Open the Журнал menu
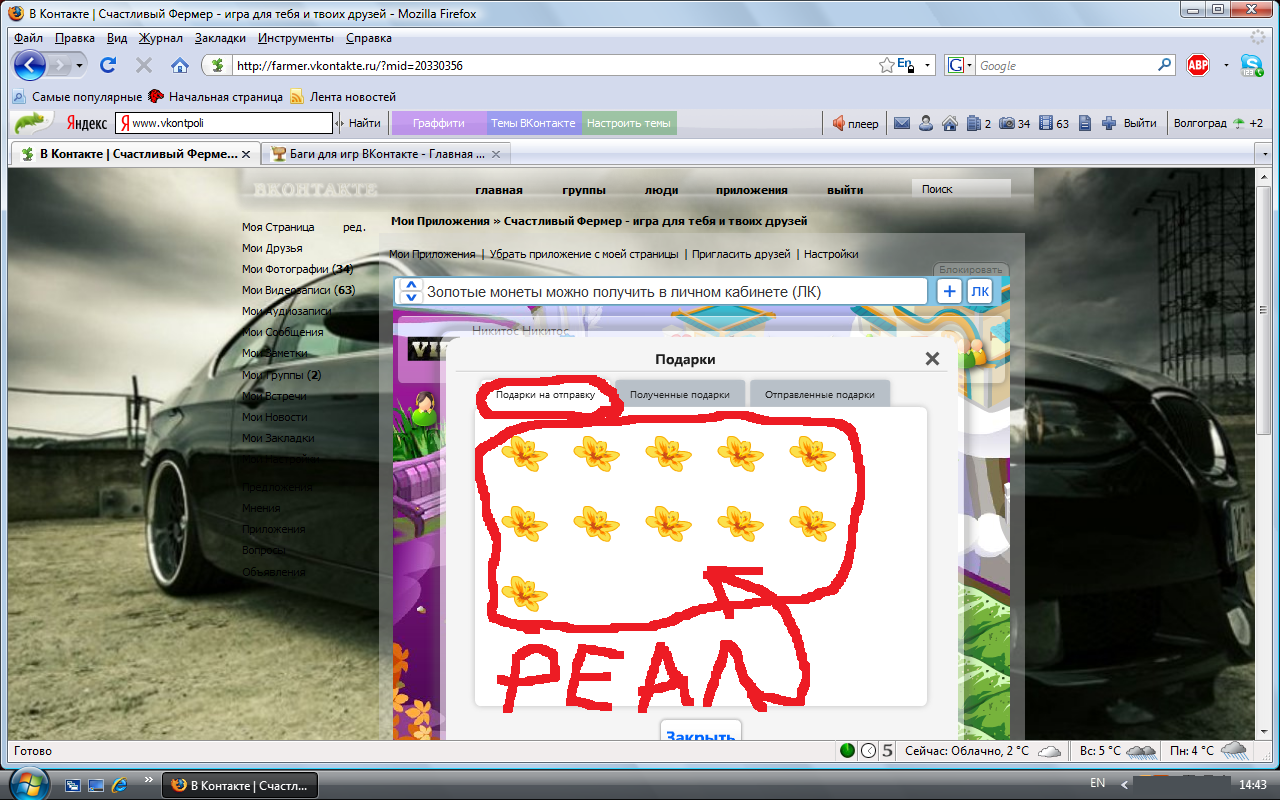 click(x=161, y=38)
